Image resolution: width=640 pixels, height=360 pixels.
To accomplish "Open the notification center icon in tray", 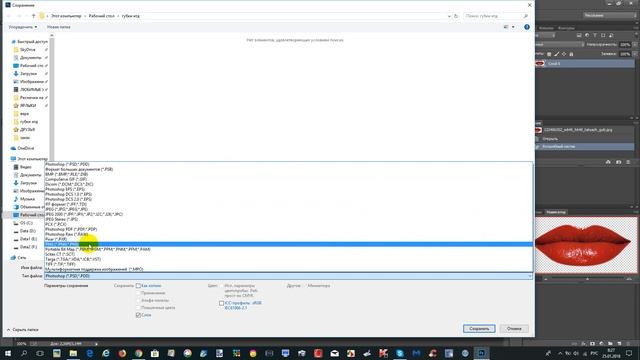I will 629,353.
